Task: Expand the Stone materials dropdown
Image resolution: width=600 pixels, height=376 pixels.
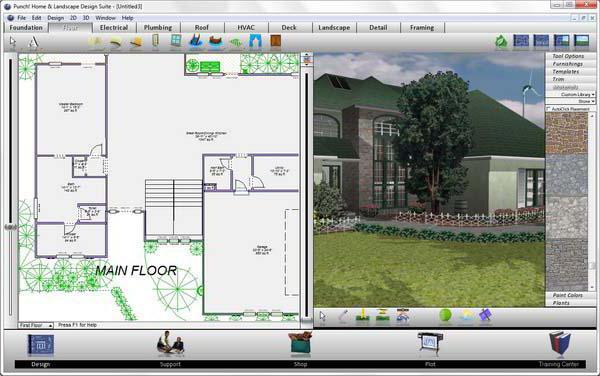Action: coord(571,101)
